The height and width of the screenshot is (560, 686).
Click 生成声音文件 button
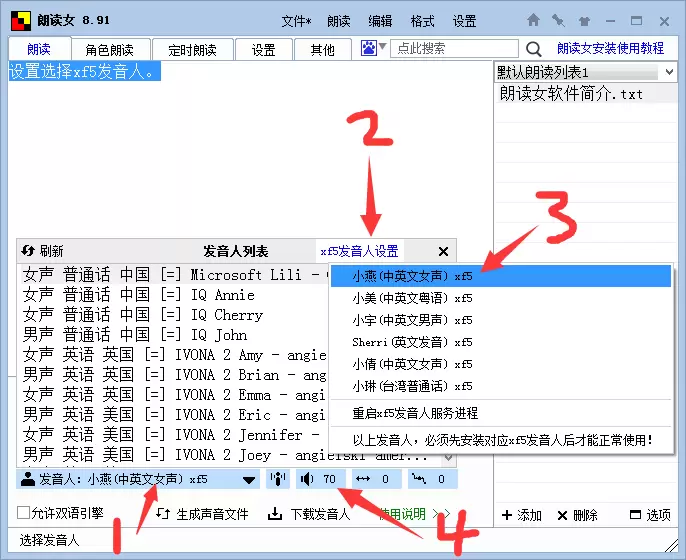pos(202,514)
